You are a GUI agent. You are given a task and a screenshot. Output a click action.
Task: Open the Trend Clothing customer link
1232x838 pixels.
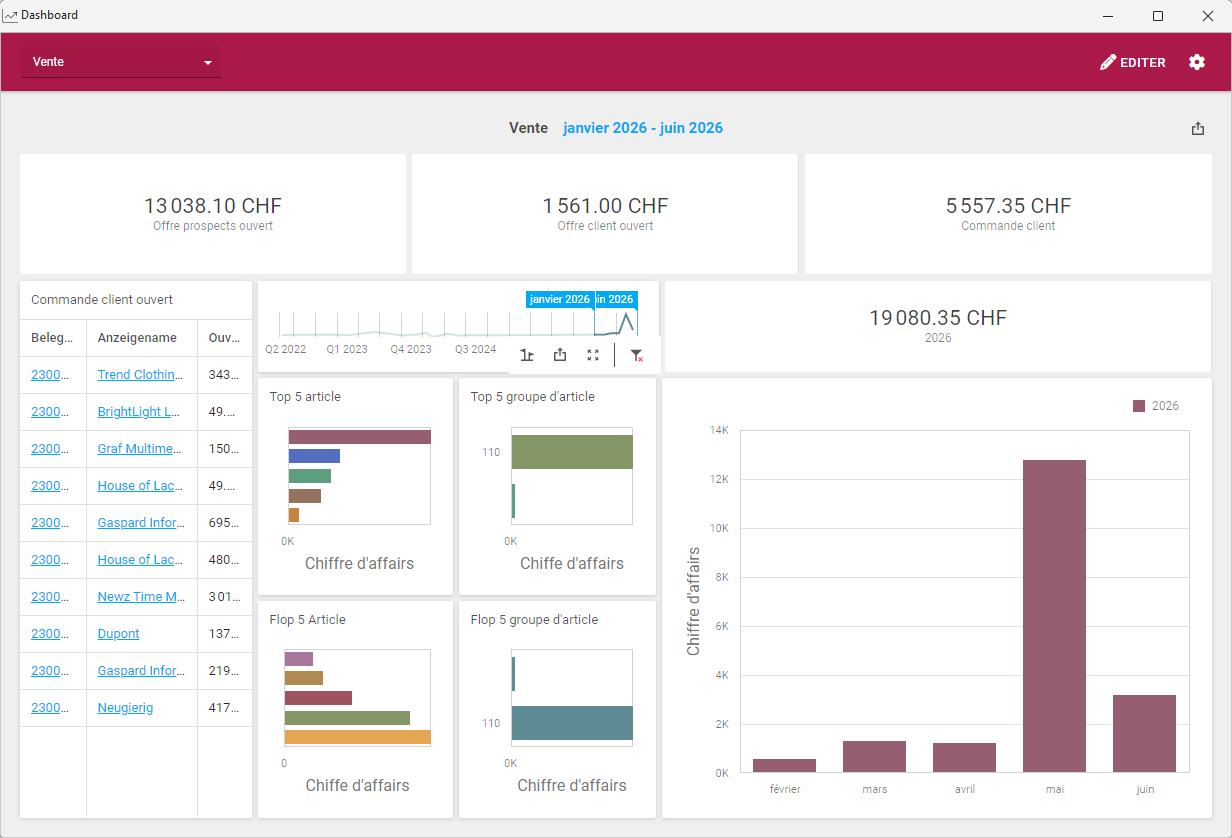pyautogui.click(x=140, y=375)
